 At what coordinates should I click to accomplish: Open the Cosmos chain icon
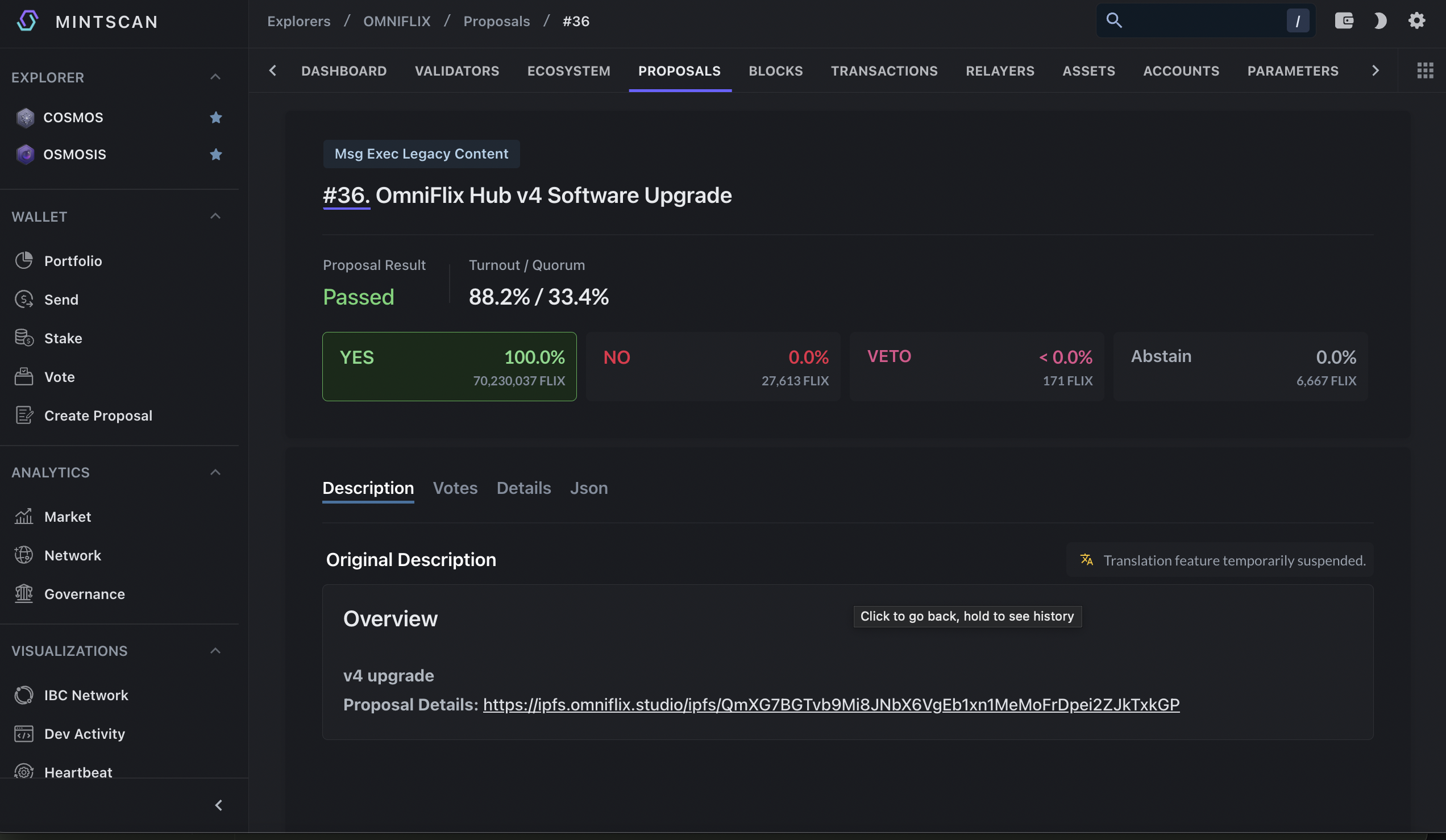pyautogui.click(x=25, y=118)
